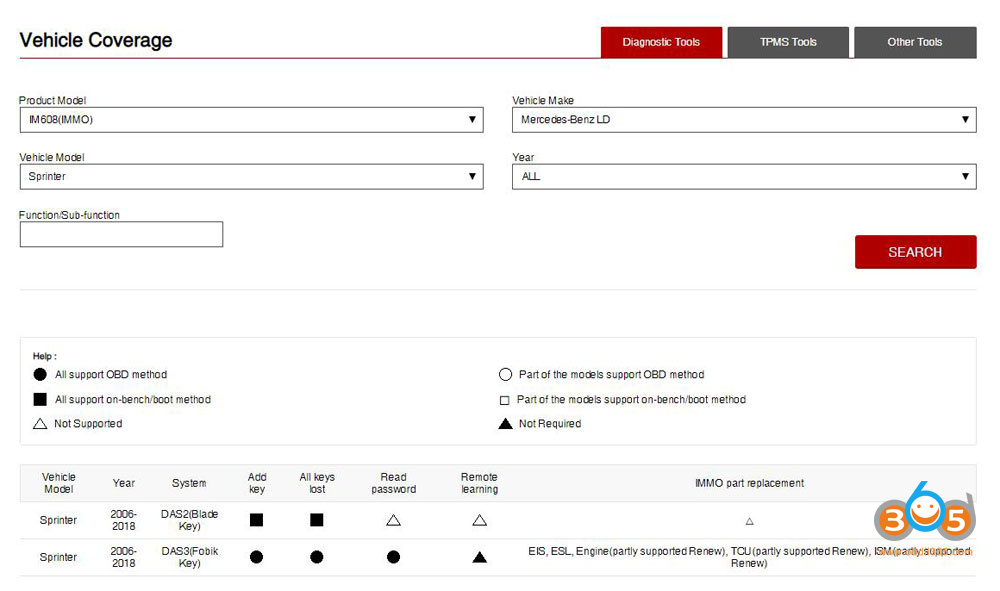Click the small hollow square partial on-bench icon

tap(505, 400)
